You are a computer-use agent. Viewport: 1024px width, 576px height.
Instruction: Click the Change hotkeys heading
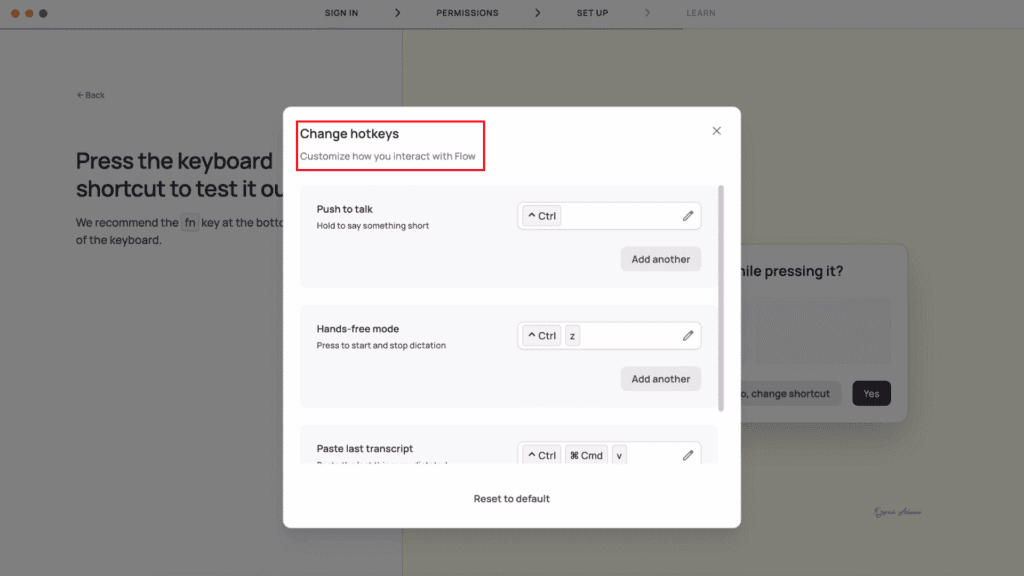349,134
